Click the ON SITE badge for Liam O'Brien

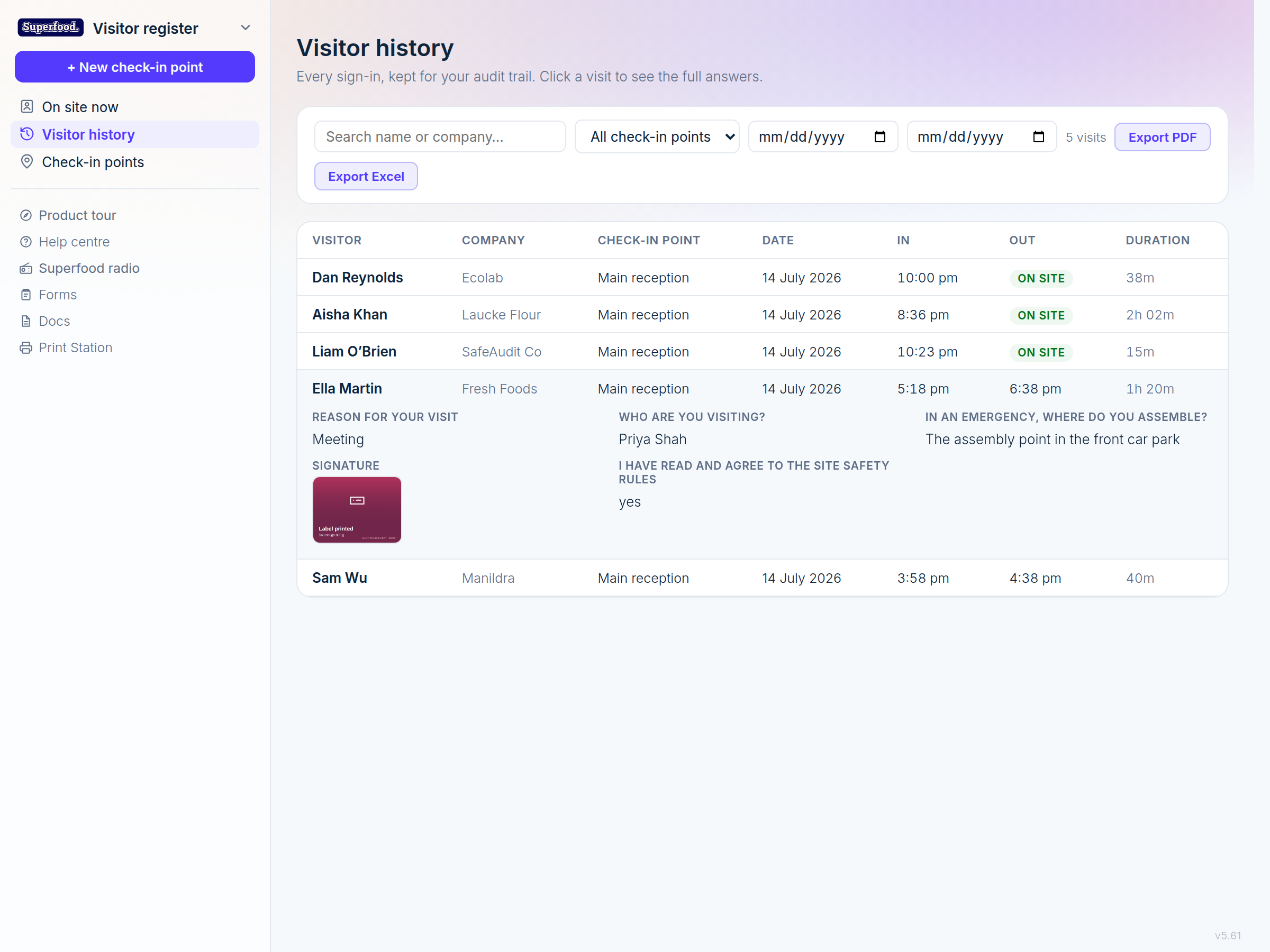coord(1041,352)
